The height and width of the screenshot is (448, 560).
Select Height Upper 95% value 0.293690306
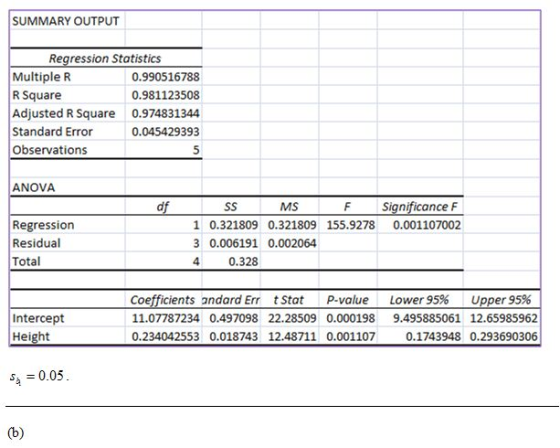pos(504,337)
